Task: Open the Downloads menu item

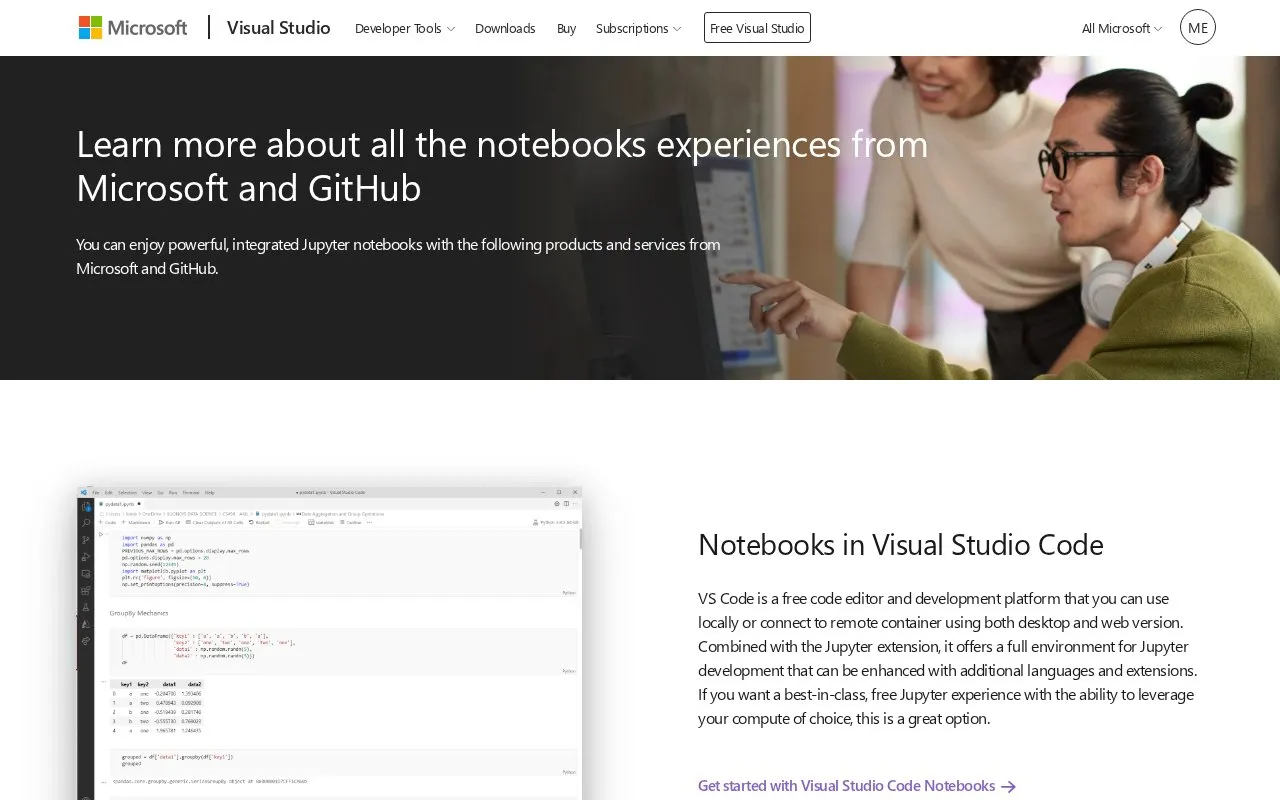Action: (x=505, y=28)
